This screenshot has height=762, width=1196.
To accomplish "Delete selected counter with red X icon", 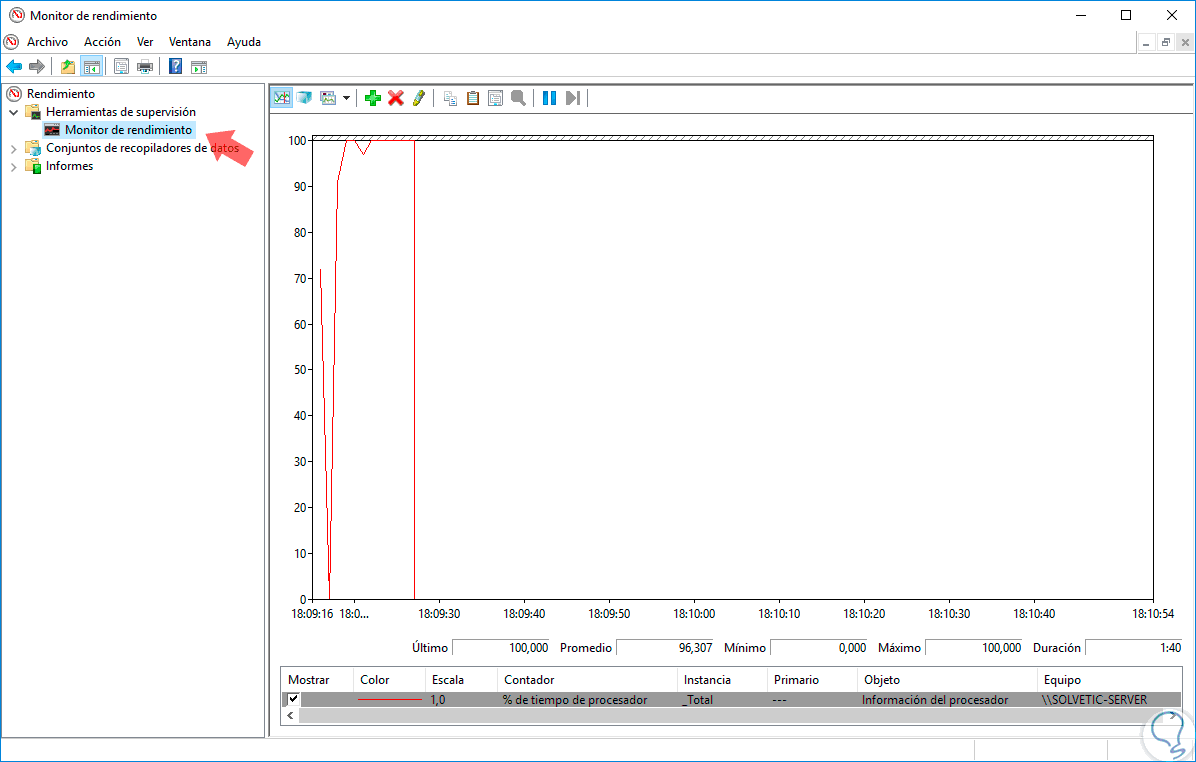I will (x=396, y=98).
